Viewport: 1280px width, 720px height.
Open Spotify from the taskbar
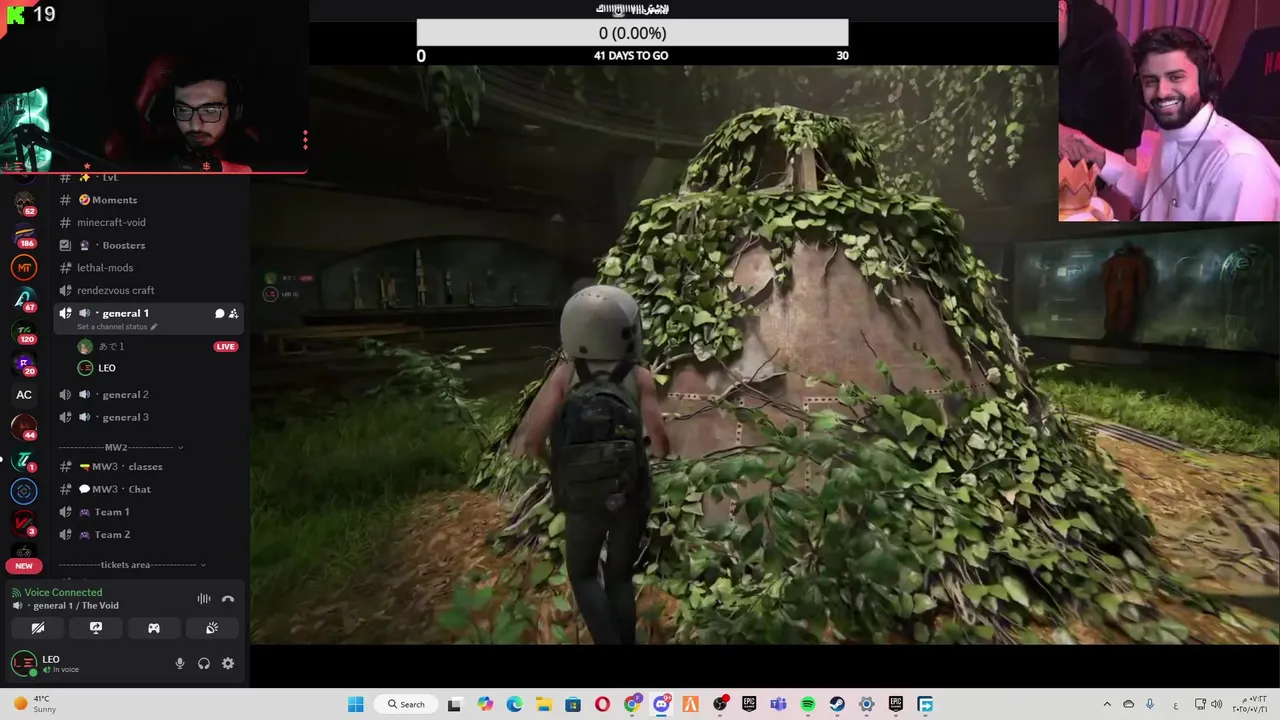pyautogui.click(x=808, y=704)
